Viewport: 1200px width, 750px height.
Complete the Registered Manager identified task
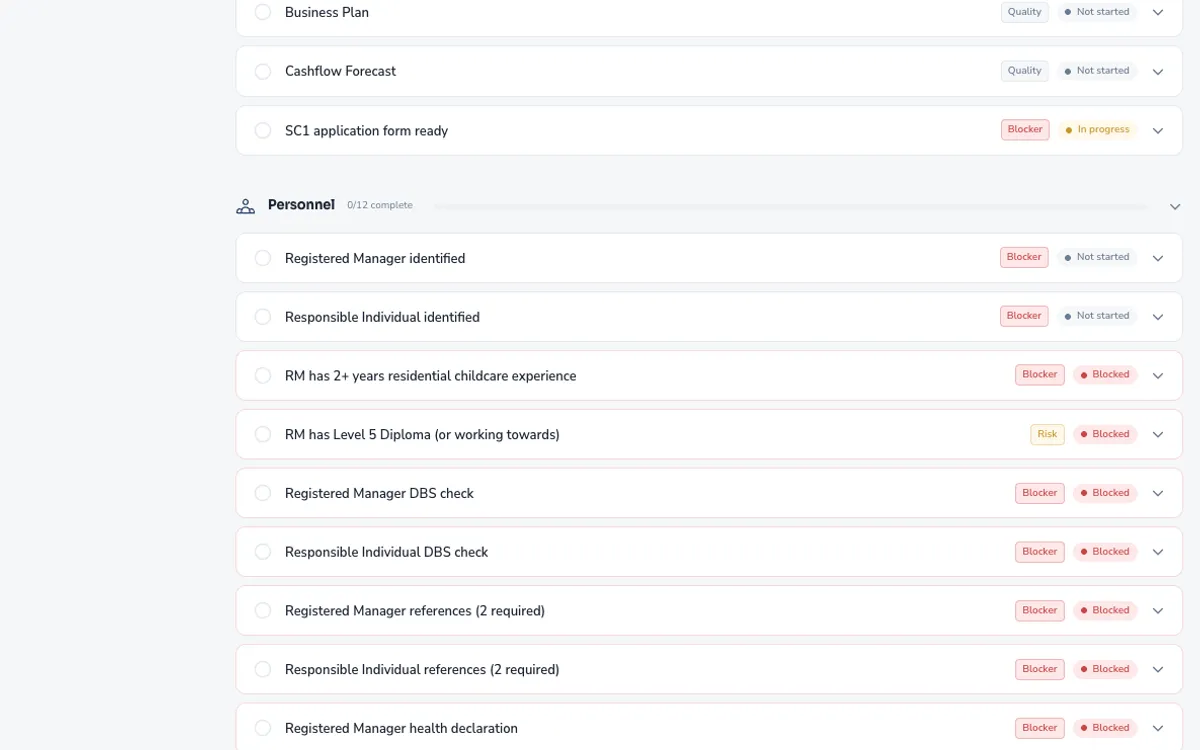click(262, 257)
